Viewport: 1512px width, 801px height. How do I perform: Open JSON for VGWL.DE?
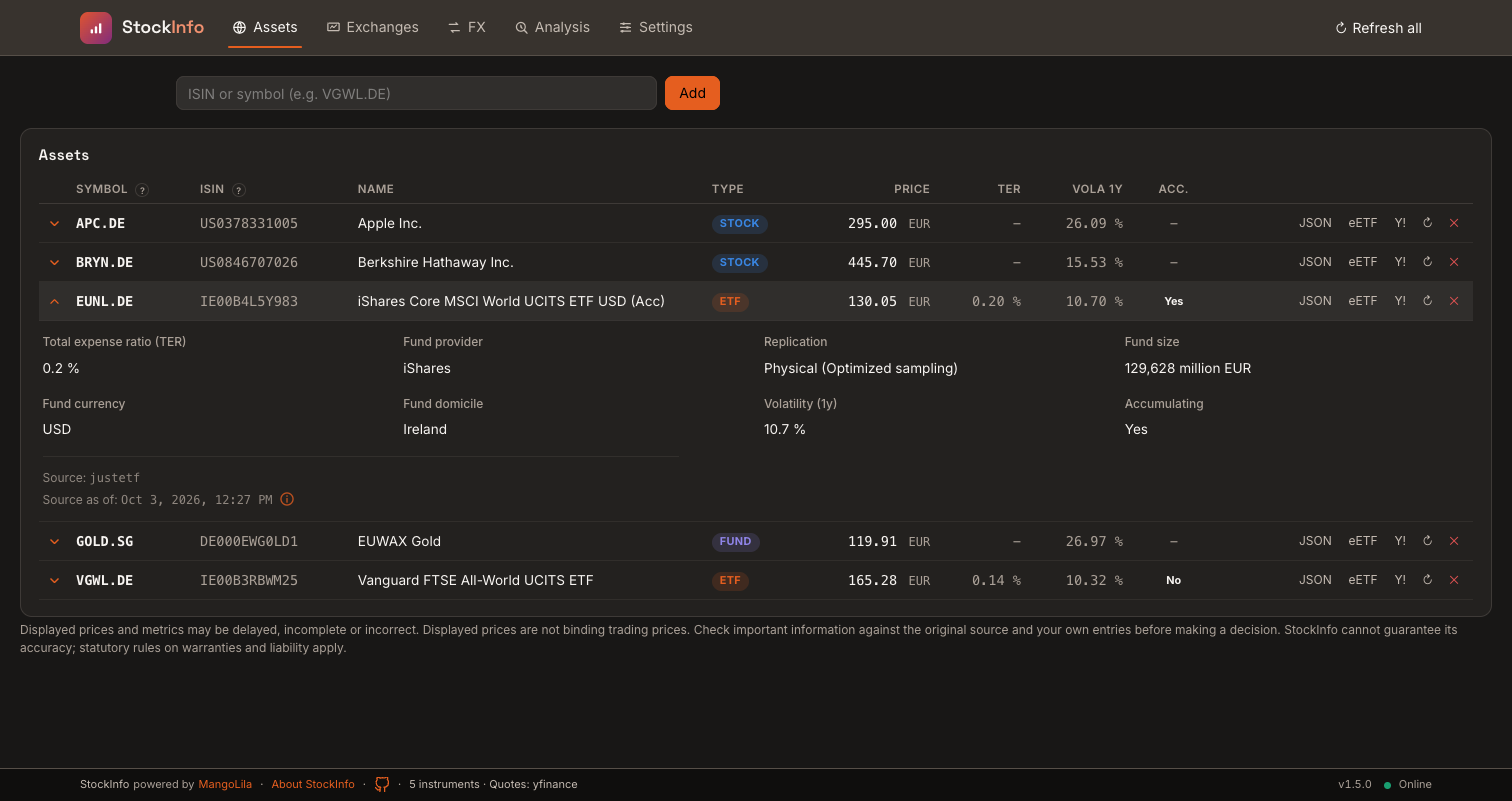[1315, 580]
